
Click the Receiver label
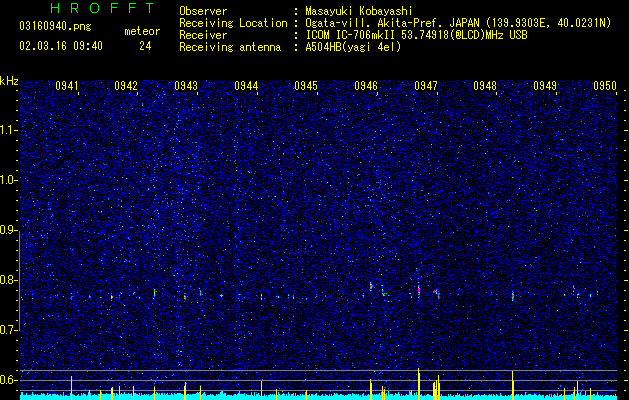(x=203, y=35)
